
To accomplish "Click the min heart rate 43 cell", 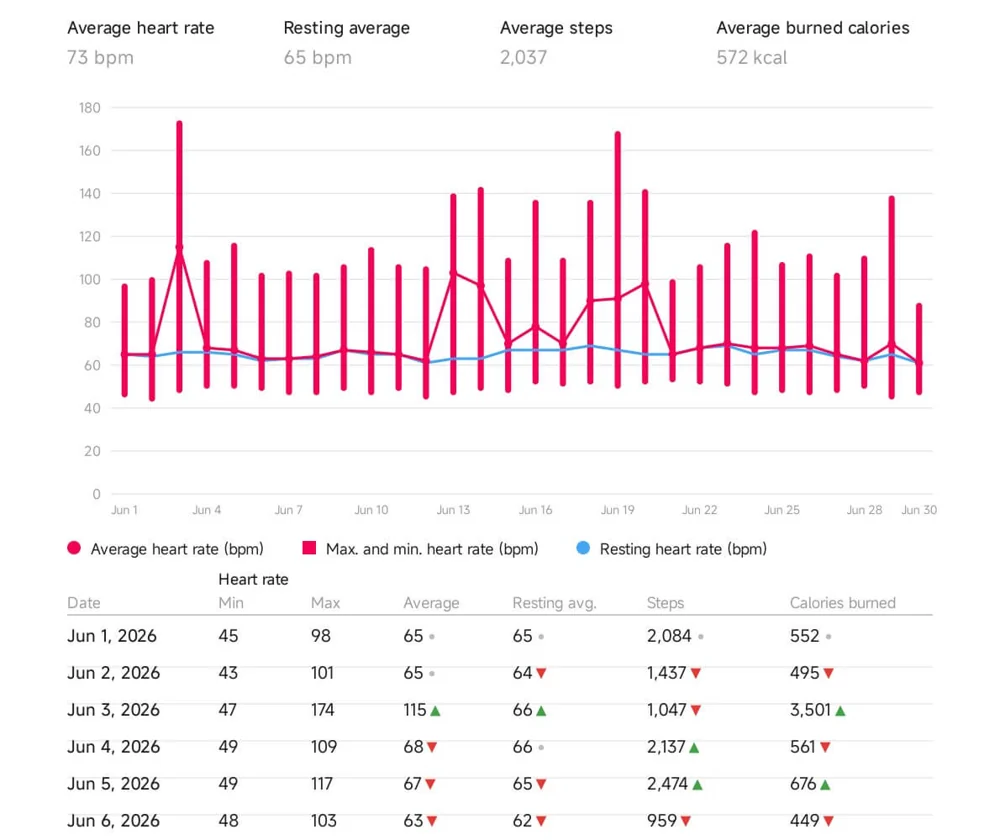I will tap(228, 673).
